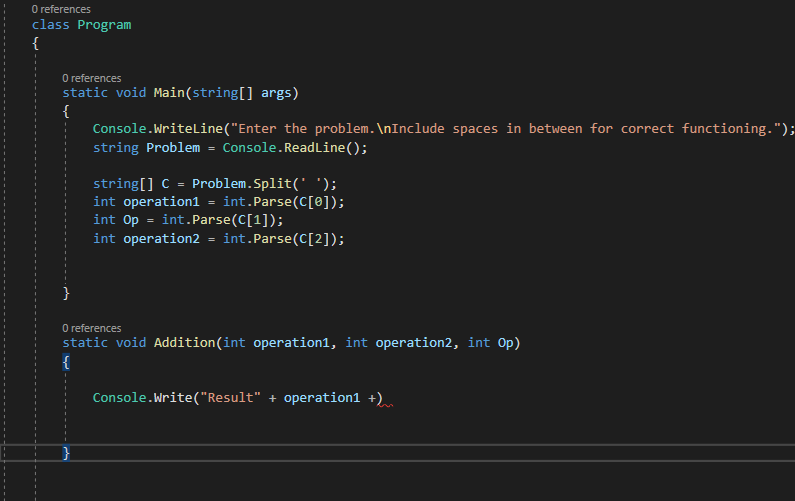
Task: Click the Op variable in 'int Op' line
Action: pyautogui.click(x=131, y=220)
